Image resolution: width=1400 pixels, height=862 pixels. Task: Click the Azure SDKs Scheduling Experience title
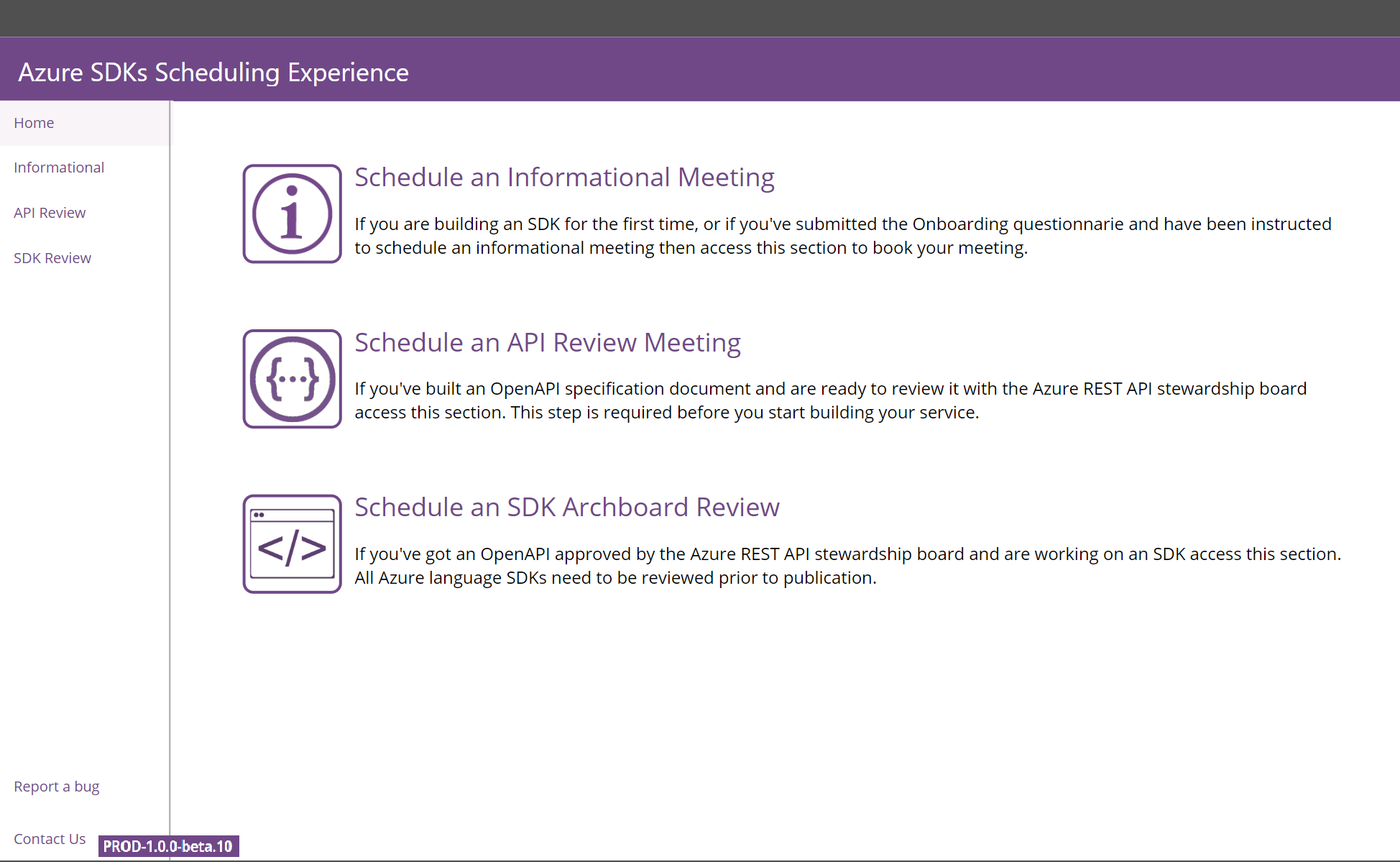coord(213,72)
